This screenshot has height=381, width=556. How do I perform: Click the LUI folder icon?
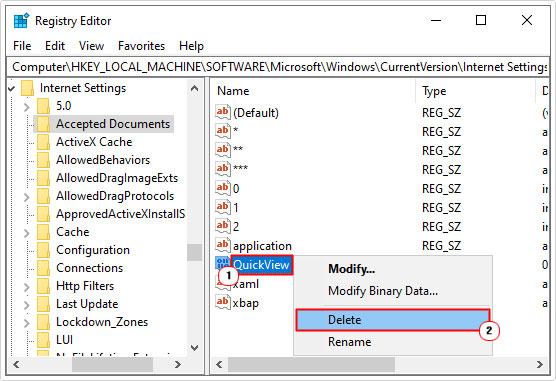pyautogui.click(x=44, y=340)
